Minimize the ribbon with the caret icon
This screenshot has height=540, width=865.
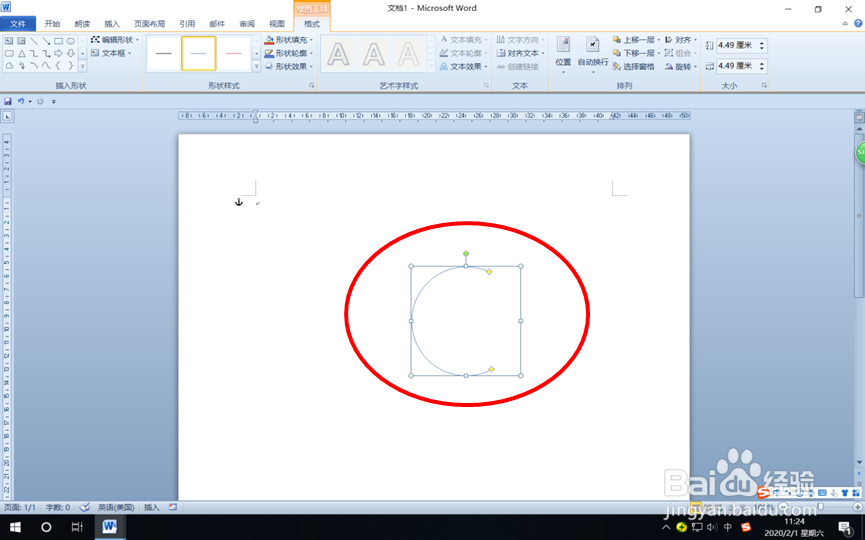(x=845, y=23)
